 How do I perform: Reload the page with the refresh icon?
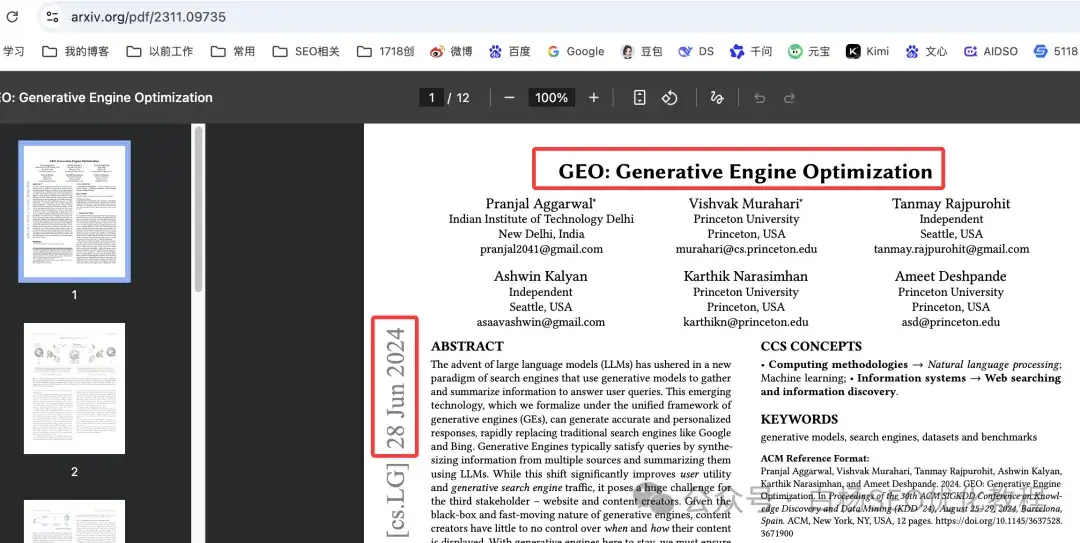coord(13,17)
